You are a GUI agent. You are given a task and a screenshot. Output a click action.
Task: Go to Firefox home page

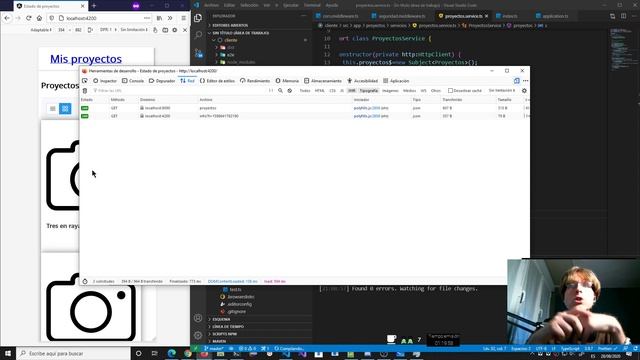[x=39, y=18]
